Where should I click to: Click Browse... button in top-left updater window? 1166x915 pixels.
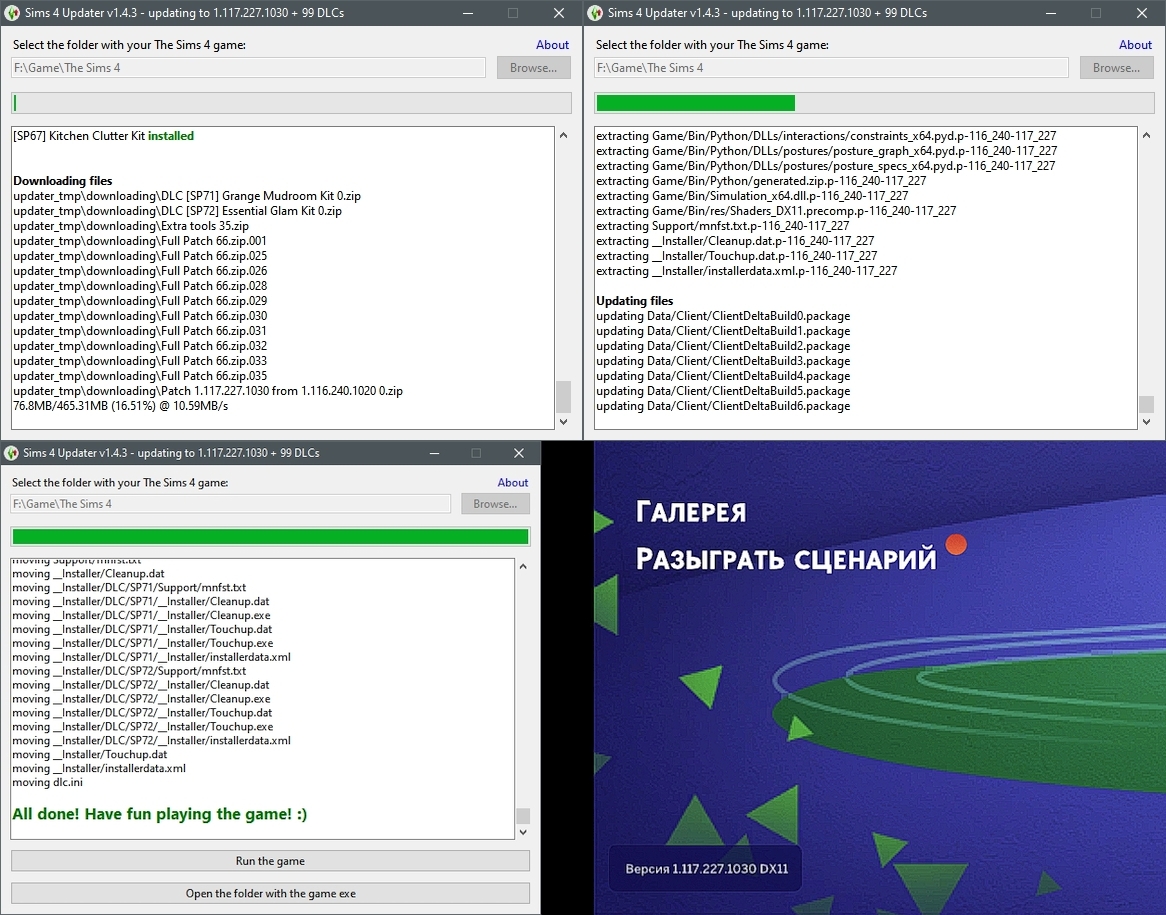(533, 68)
